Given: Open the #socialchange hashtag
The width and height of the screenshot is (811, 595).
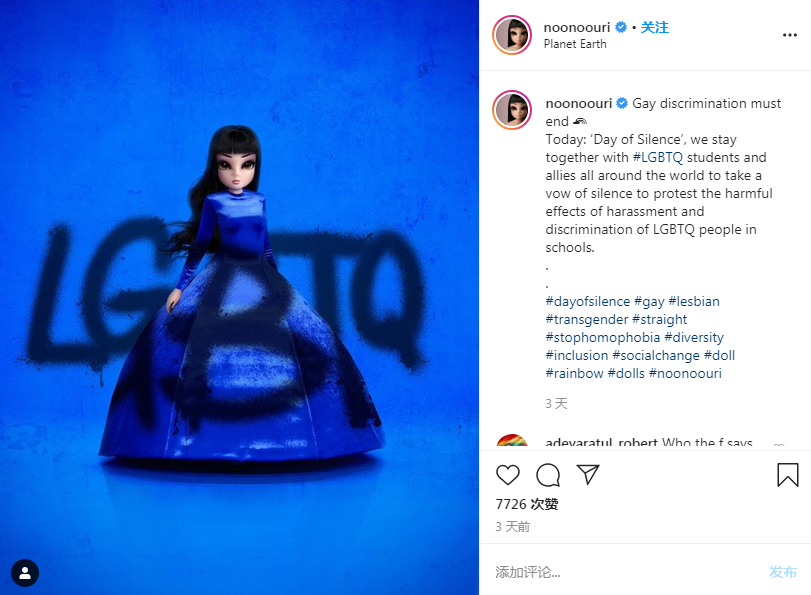Looking at the screenshot, I should point(656,355).
